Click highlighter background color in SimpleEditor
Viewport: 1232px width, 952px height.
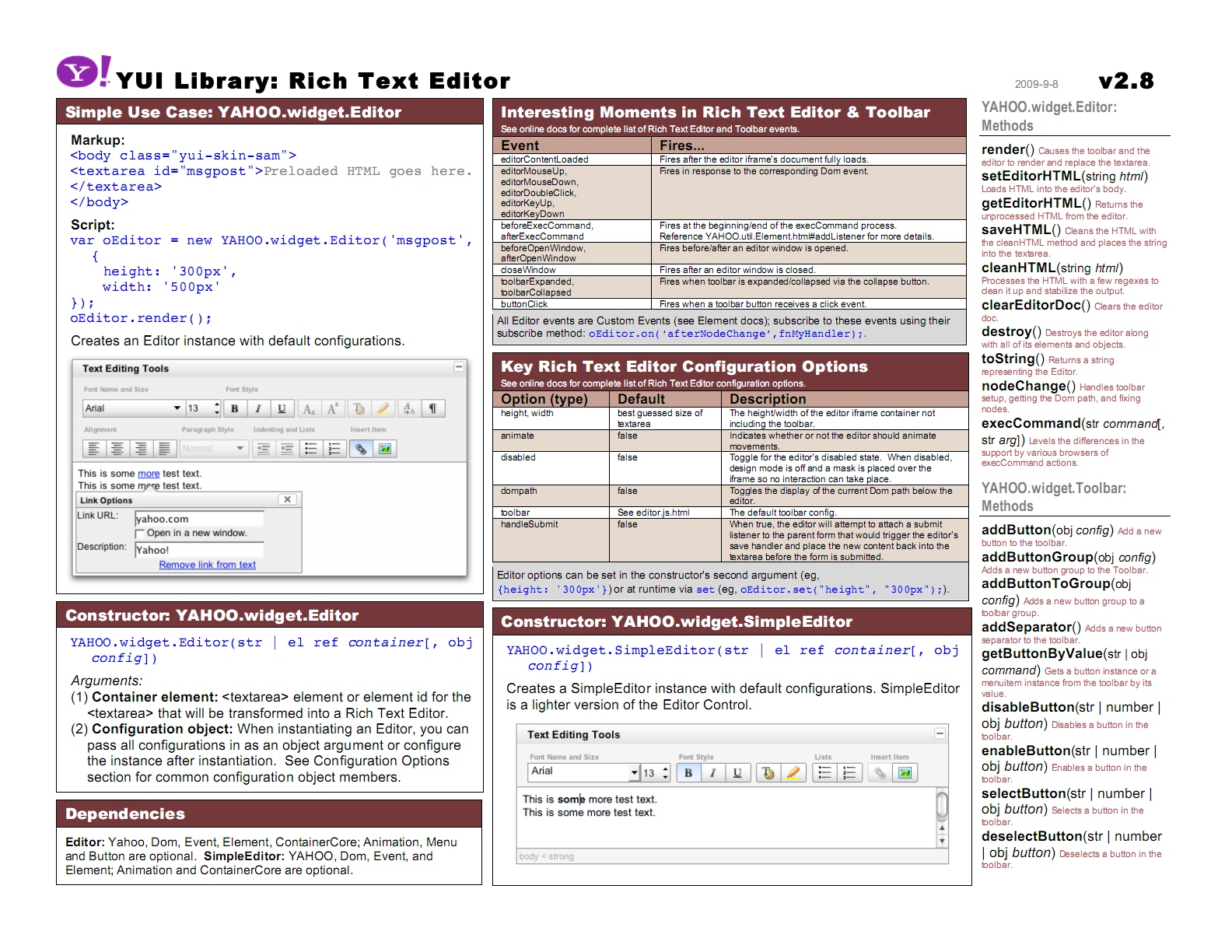(x=793, y=772)
